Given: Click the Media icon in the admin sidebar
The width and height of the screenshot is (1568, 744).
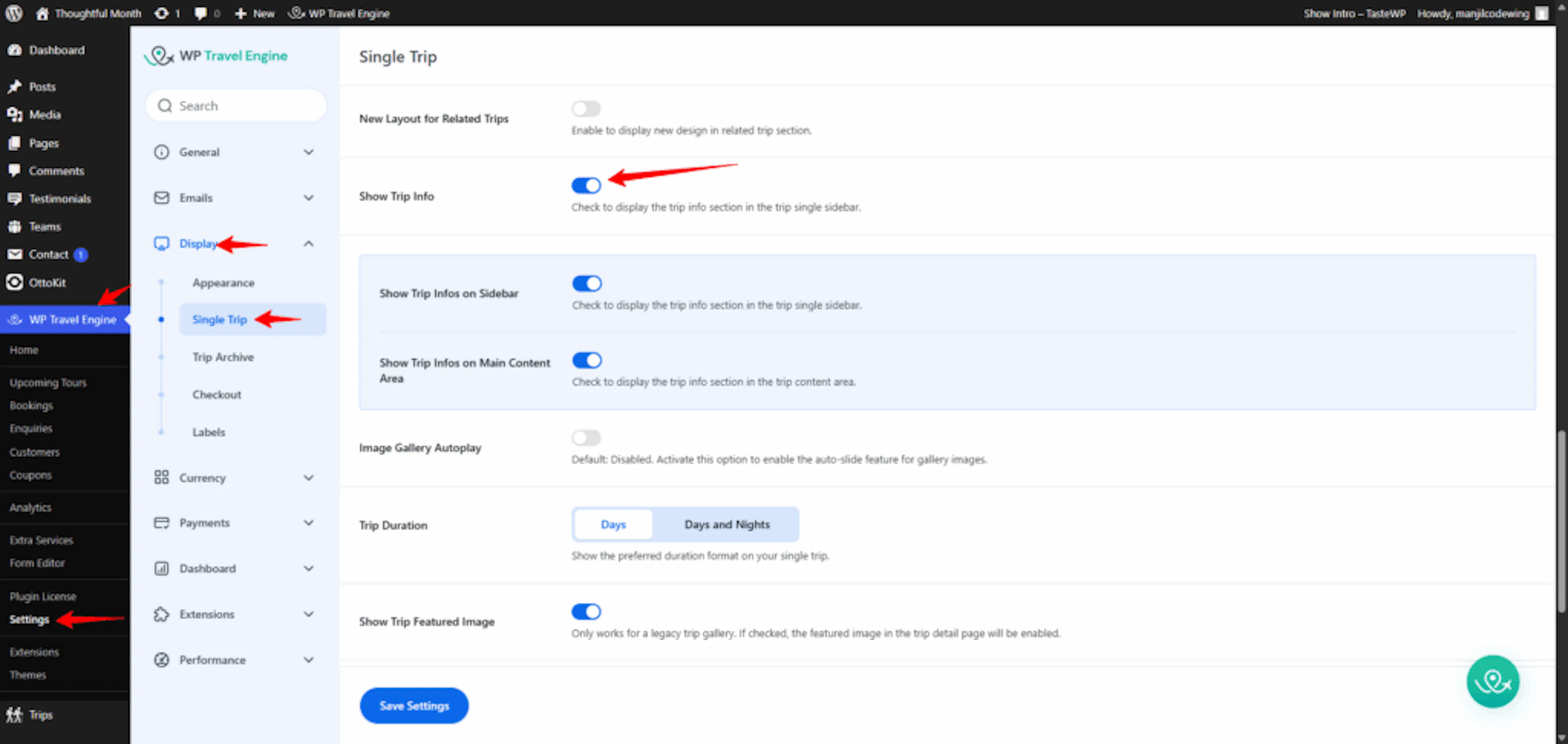Looking at the screenshot, I should [x=15, y=114].
